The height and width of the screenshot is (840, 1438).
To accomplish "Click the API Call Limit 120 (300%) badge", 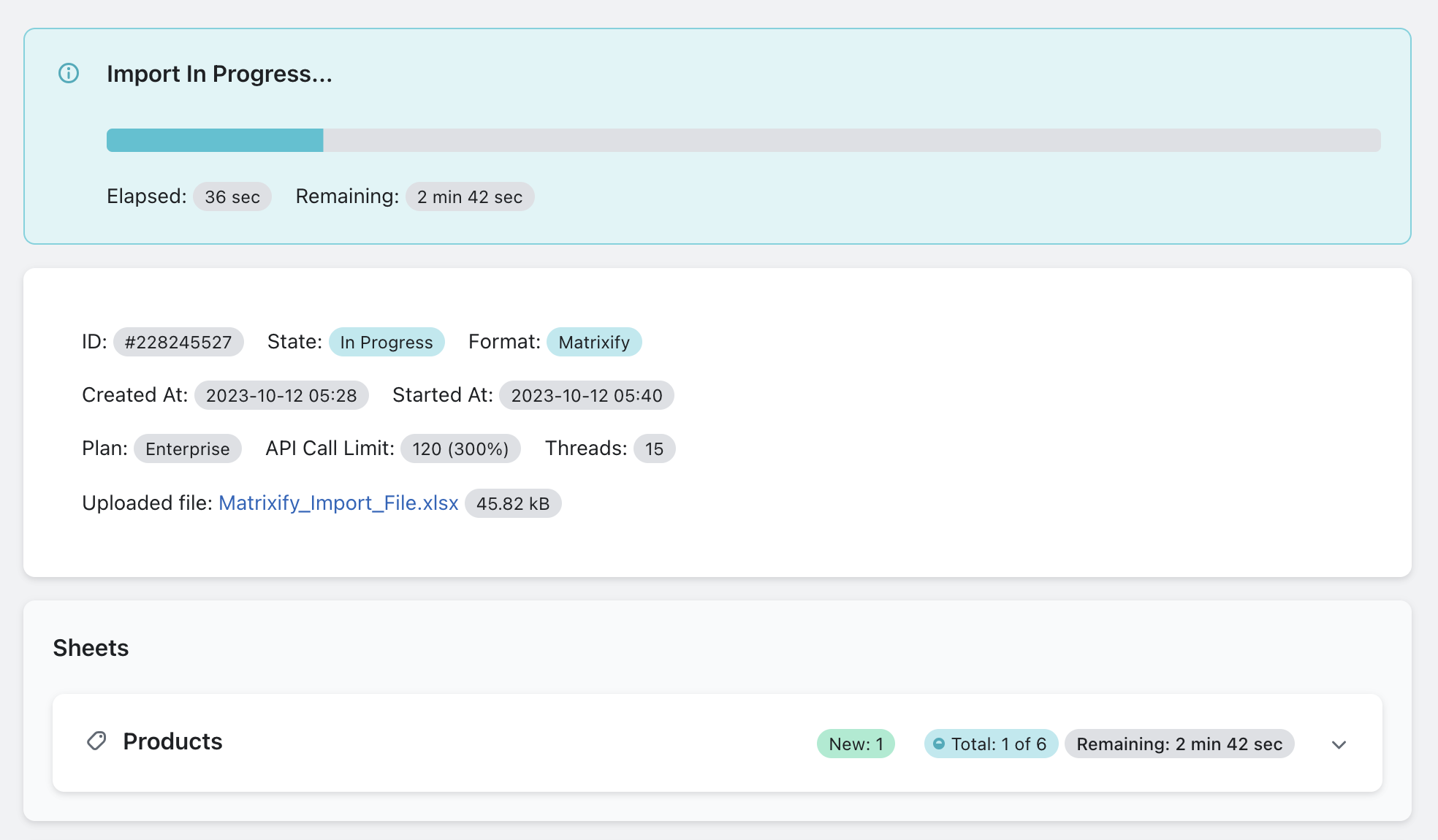I will [x=460, y=448].
